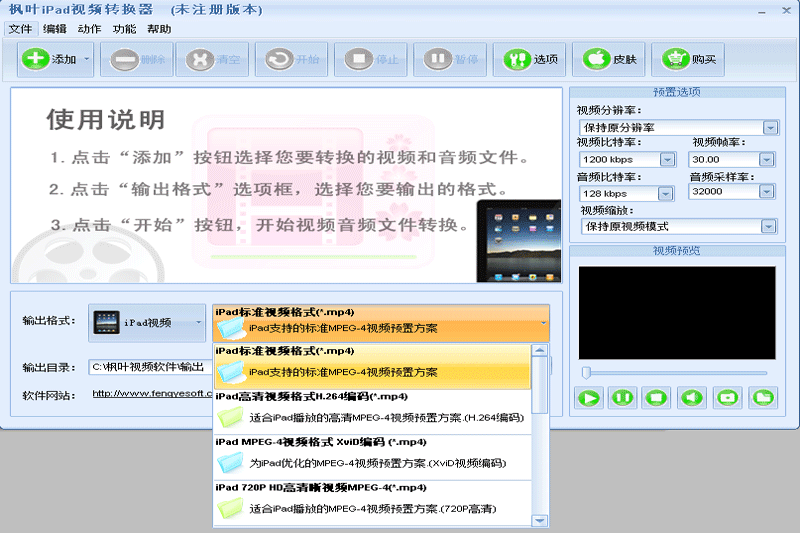Click the 删除 (Delete) toolbar button
The image size is (800, 533).
click(x=137, y=59)
